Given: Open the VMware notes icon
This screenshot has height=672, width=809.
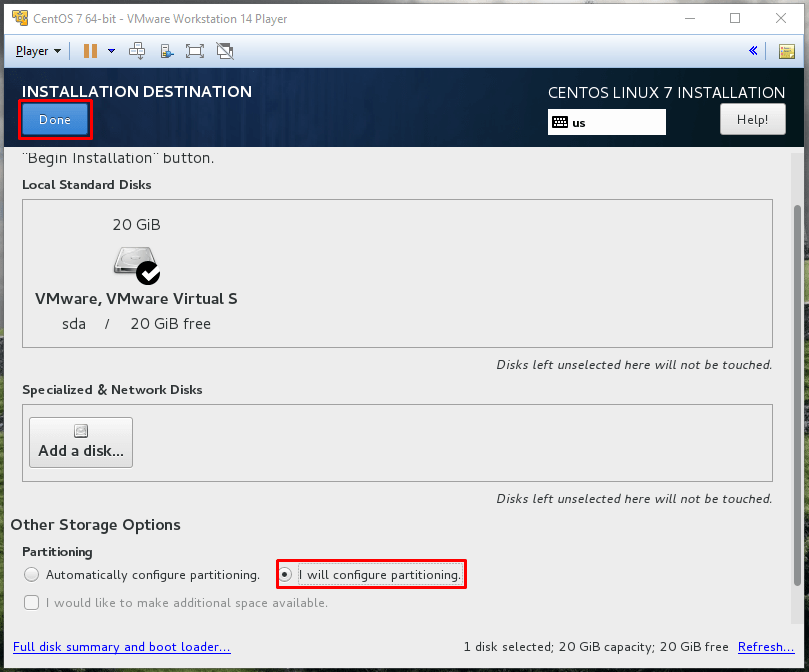Looking at the screenshot, I should [787, 51].
